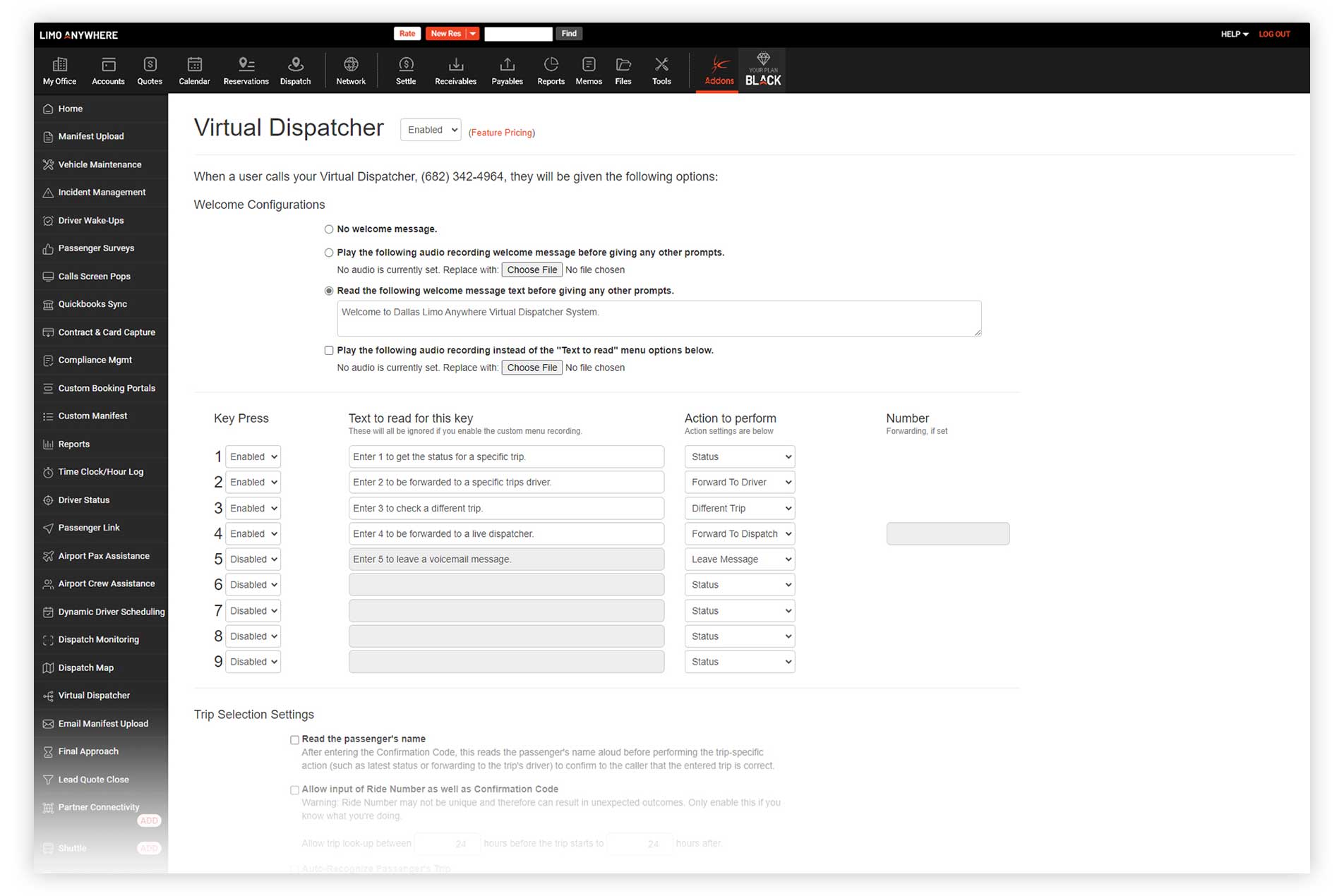Select Passenger Link in the sidebar menu
The width and height of the screenshot is (1344, 896).
point(89,528)
